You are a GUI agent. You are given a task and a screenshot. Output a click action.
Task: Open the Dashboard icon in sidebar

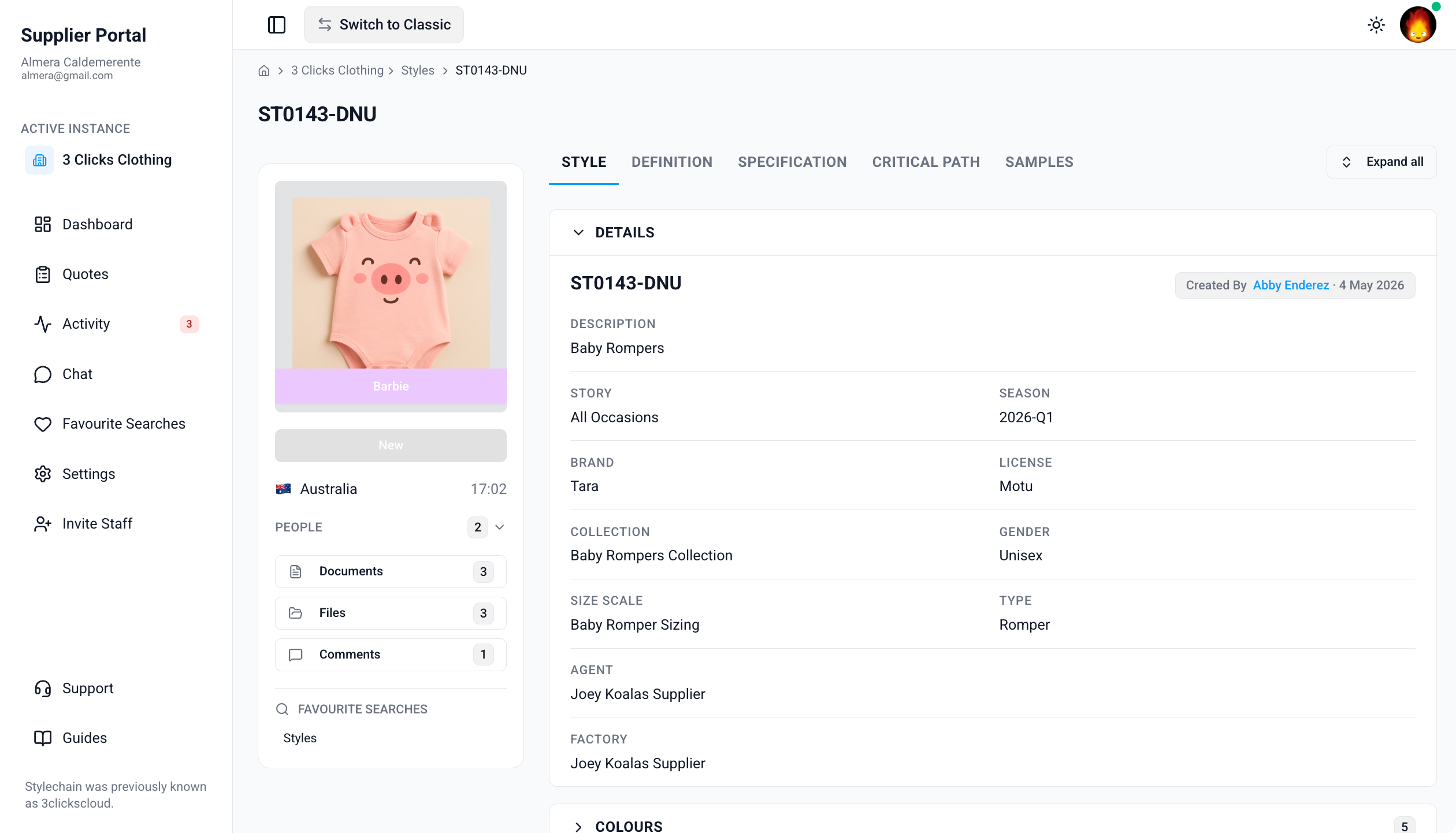(x=43, y=224)
